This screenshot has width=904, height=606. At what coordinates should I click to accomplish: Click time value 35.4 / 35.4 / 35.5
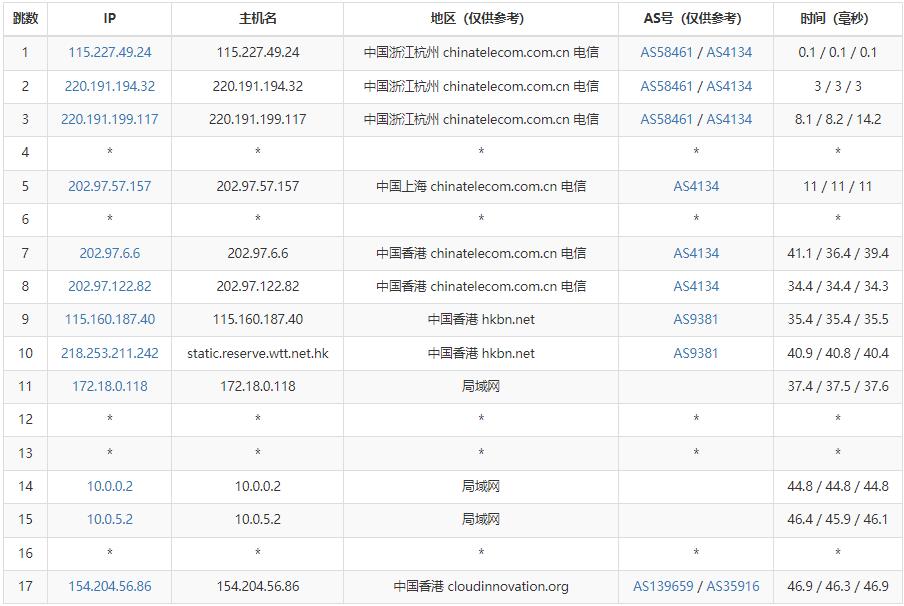[838, 319]
